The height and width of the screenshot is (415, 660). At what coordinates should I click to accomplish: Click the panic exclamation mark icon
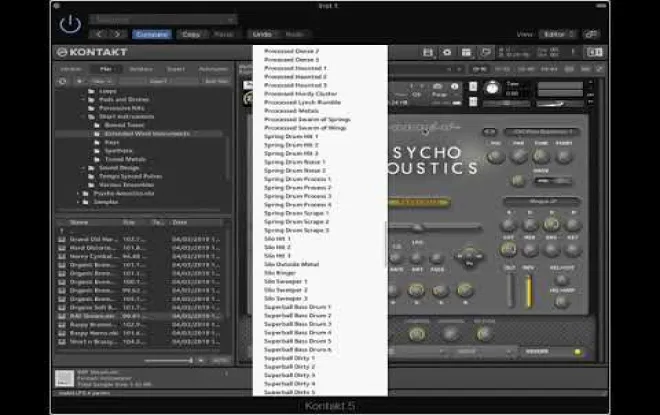coord(572,52)
